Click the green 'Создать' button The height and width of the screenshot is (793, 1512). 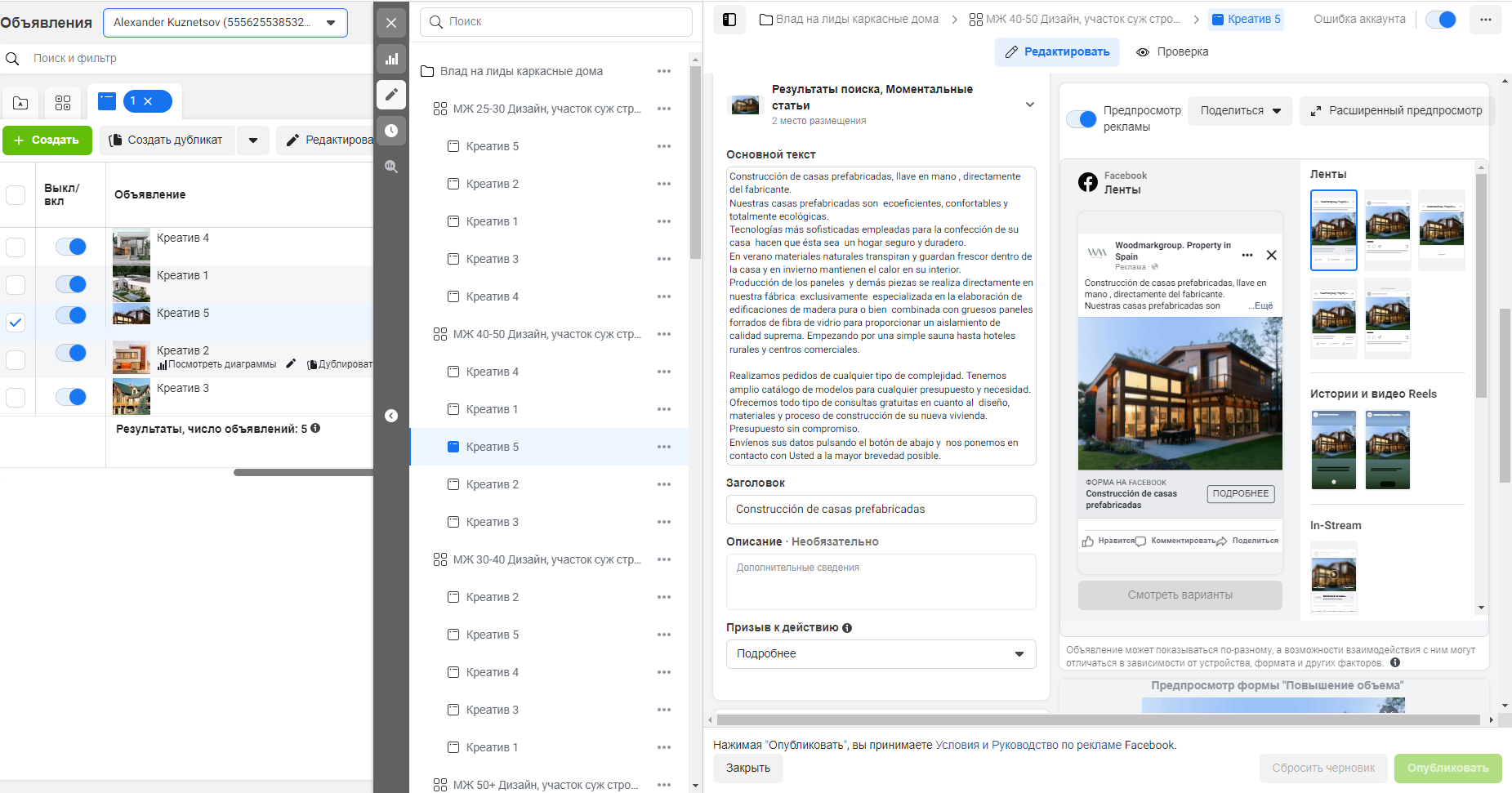pyautogui.click(x=47, y=140)
